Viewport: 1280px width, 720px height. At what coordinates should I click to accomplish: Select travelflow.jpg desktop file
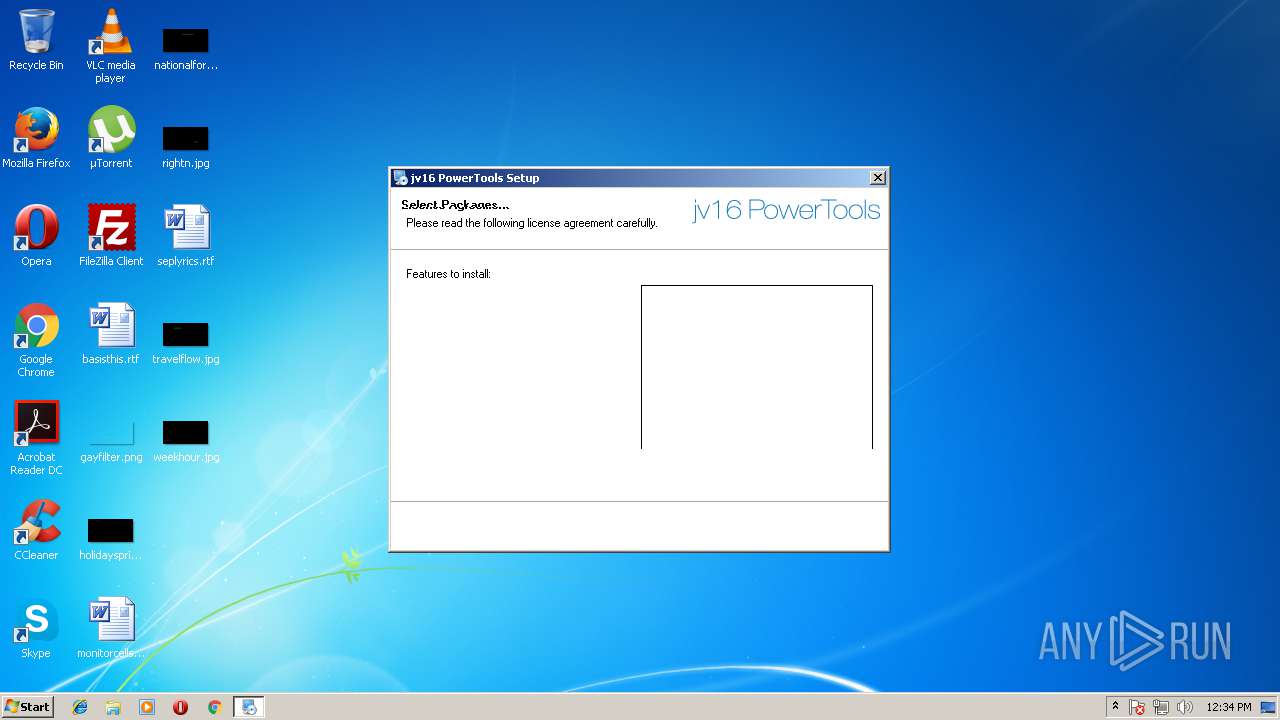(185, 342)
